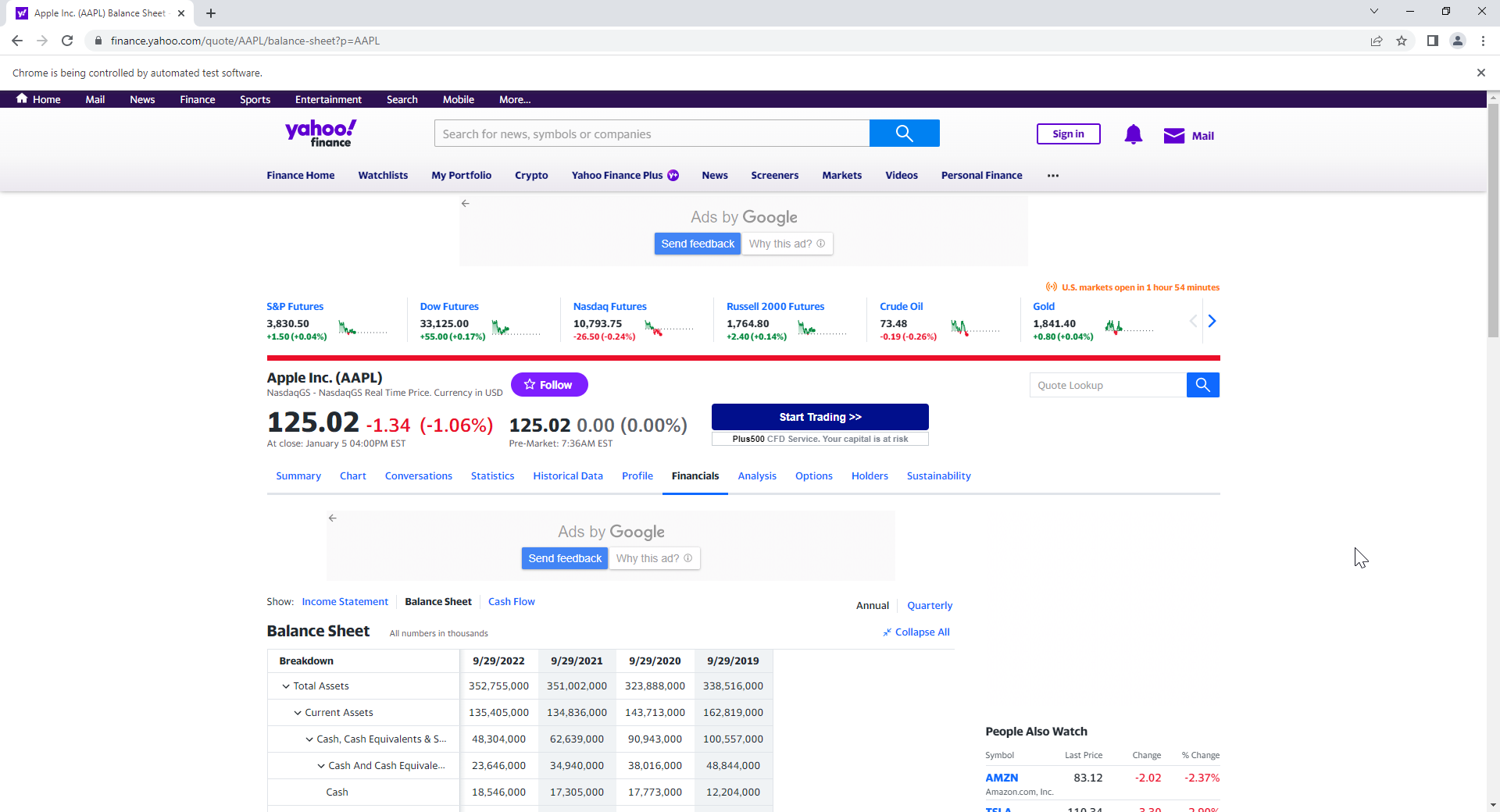Image resolution: width=1500 pixels, height=812 pixels.
Task: Click the blue search magnifier button
Action: point(904,134)
